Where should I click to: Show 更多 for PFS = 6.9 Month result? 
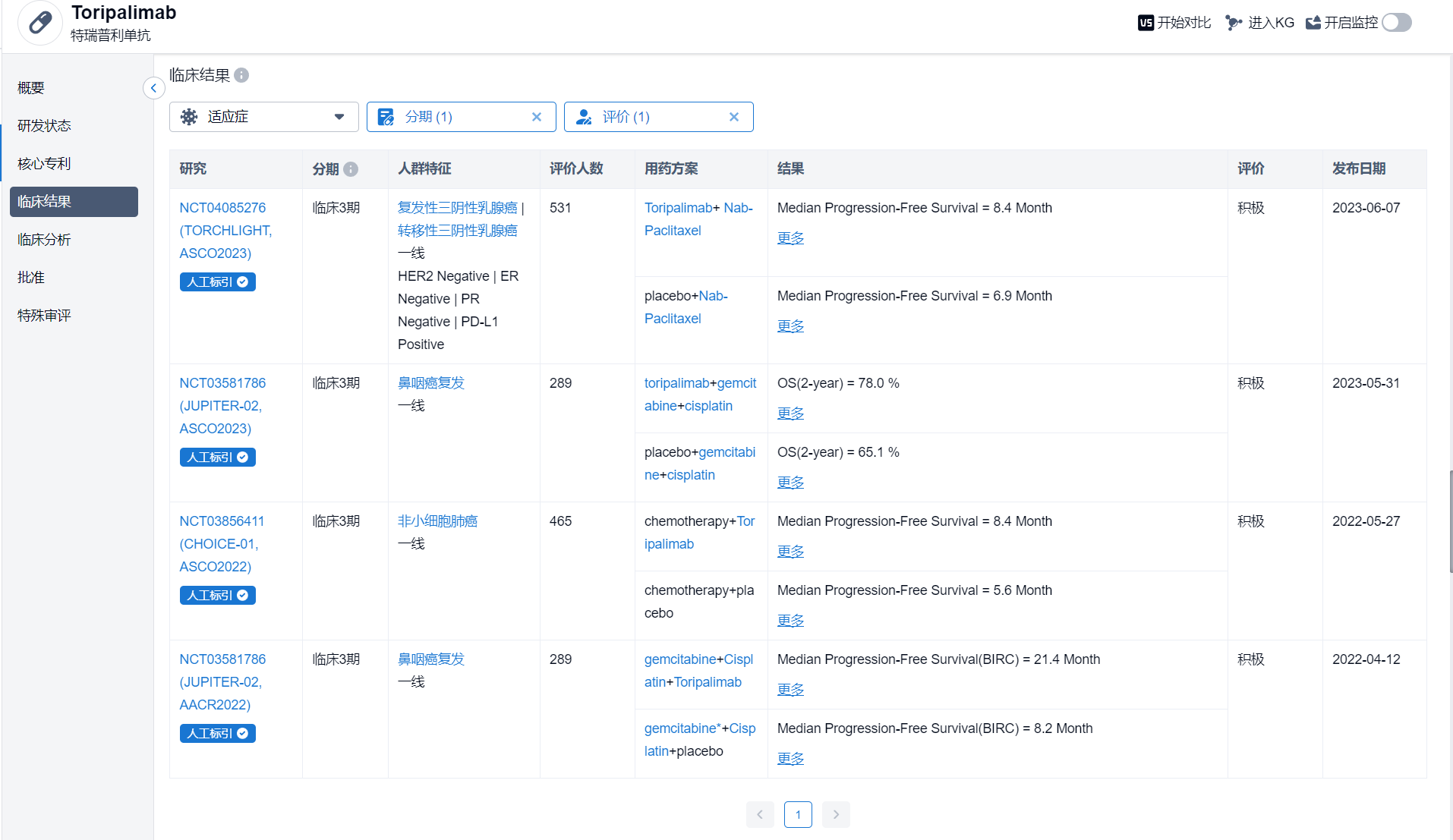click(790, 326)
